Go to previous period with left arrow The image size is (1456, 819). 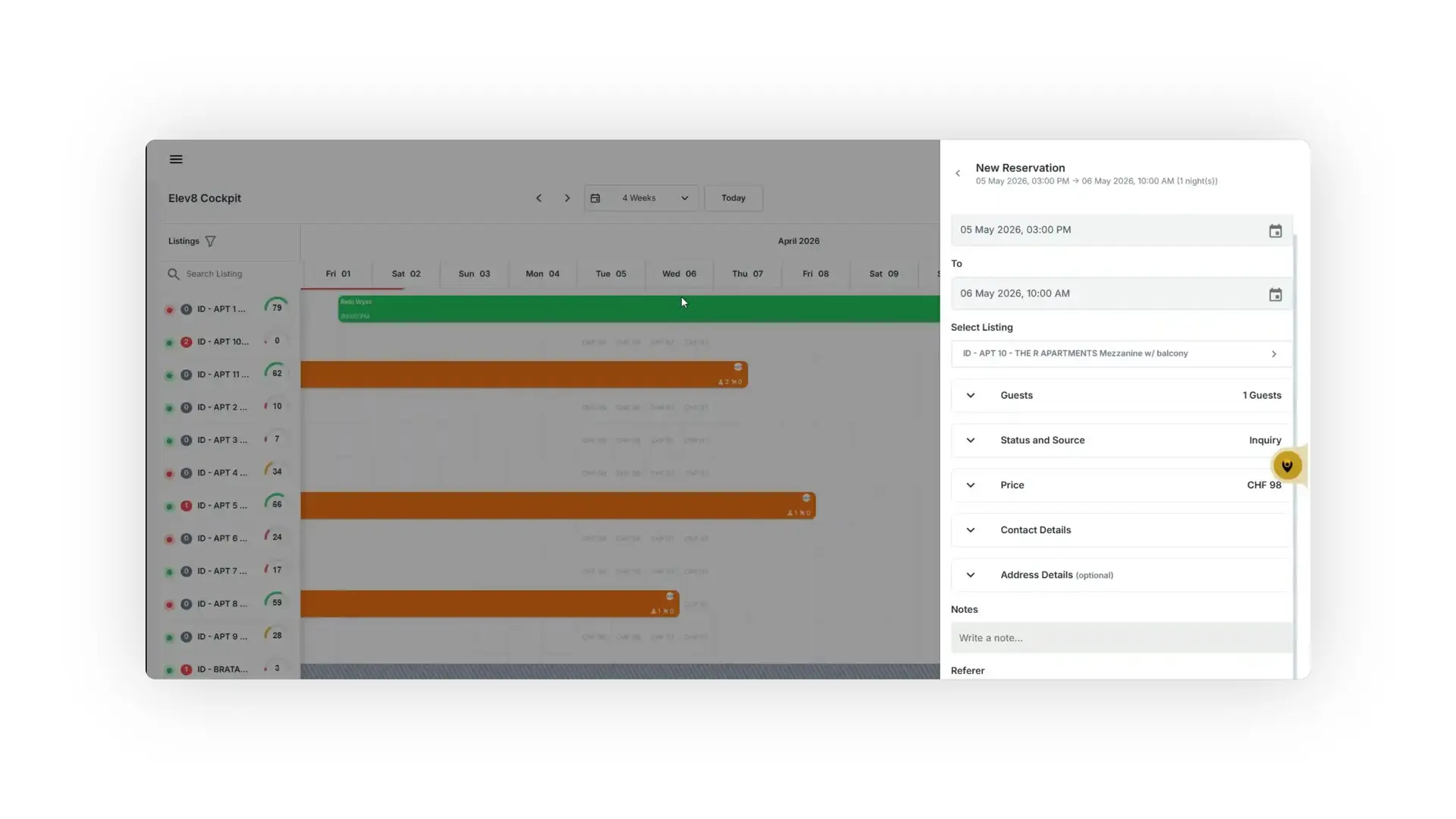539,198
